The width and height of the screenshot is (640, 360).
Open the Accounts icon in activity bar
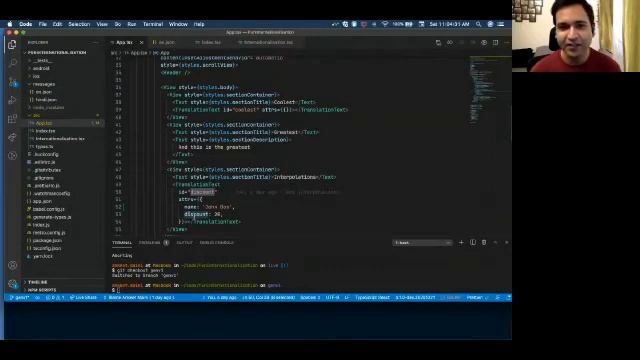click(x=13, y=265)
